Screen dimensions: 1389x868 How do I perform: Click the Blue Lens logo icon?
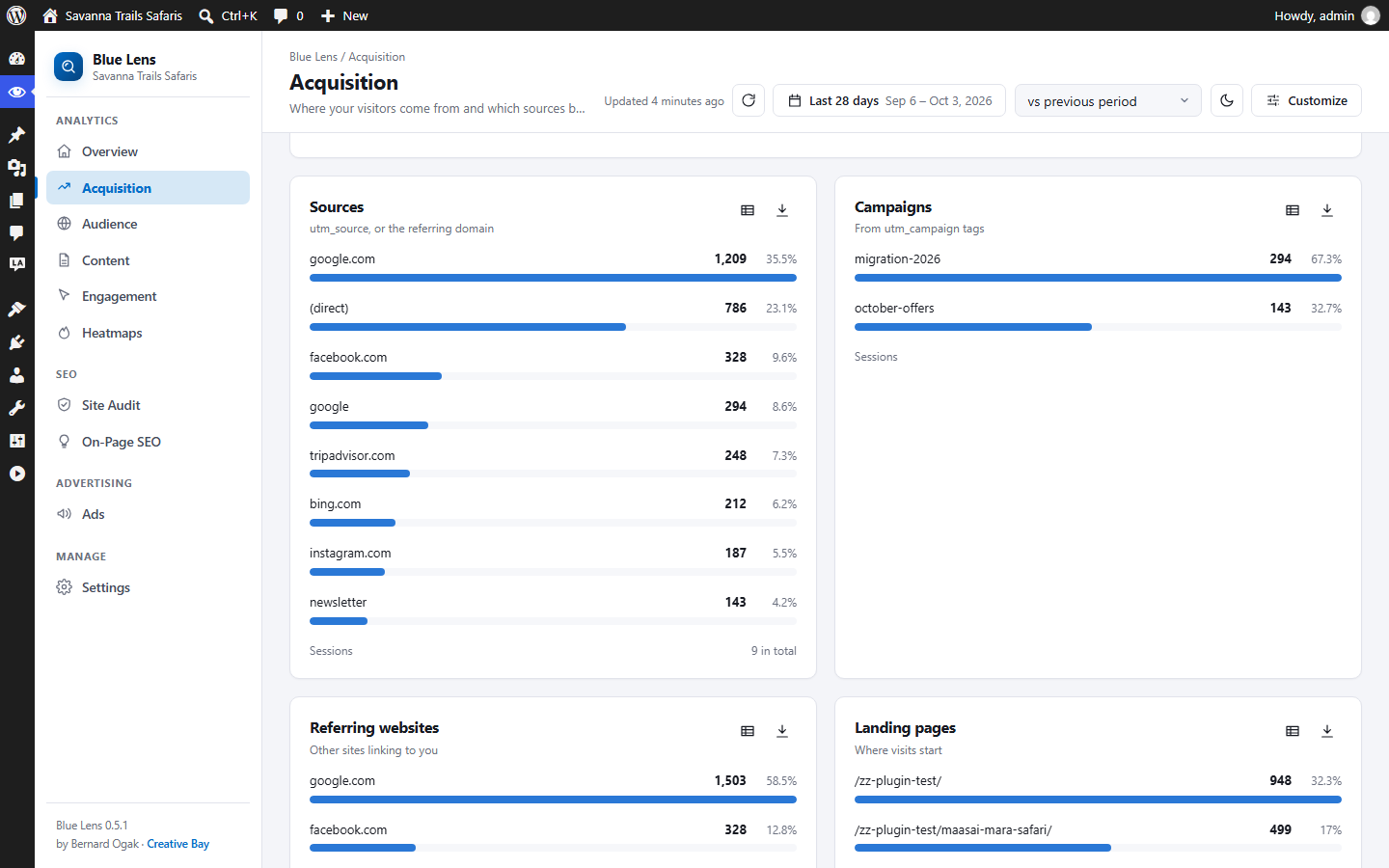(68, 67)
